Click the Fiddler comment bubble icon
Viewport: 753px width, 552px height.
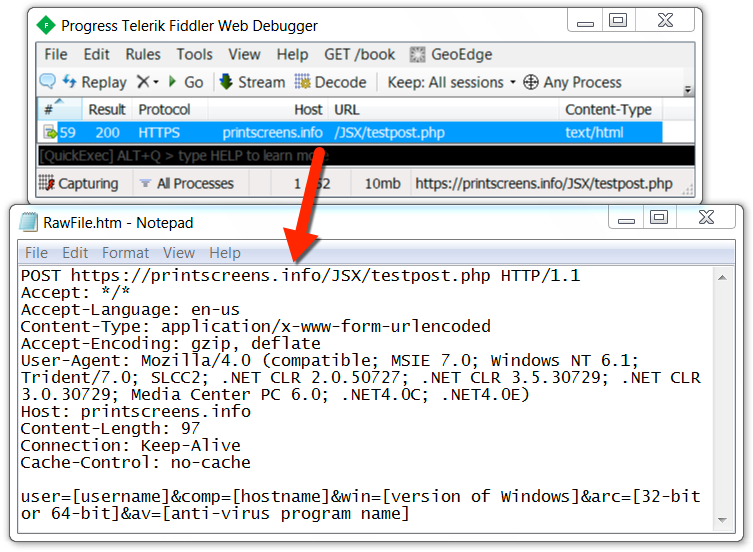[48, 81]
